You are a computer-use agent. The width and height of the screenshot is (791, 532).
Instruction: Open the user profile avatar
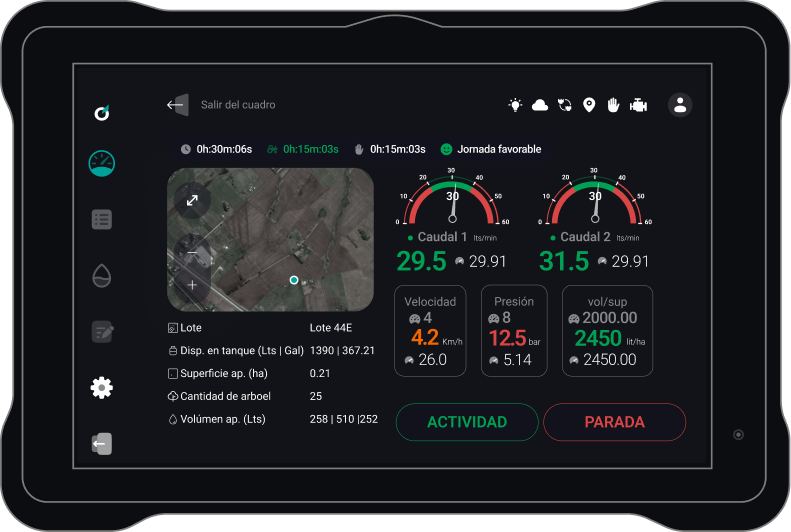point(680,105)
